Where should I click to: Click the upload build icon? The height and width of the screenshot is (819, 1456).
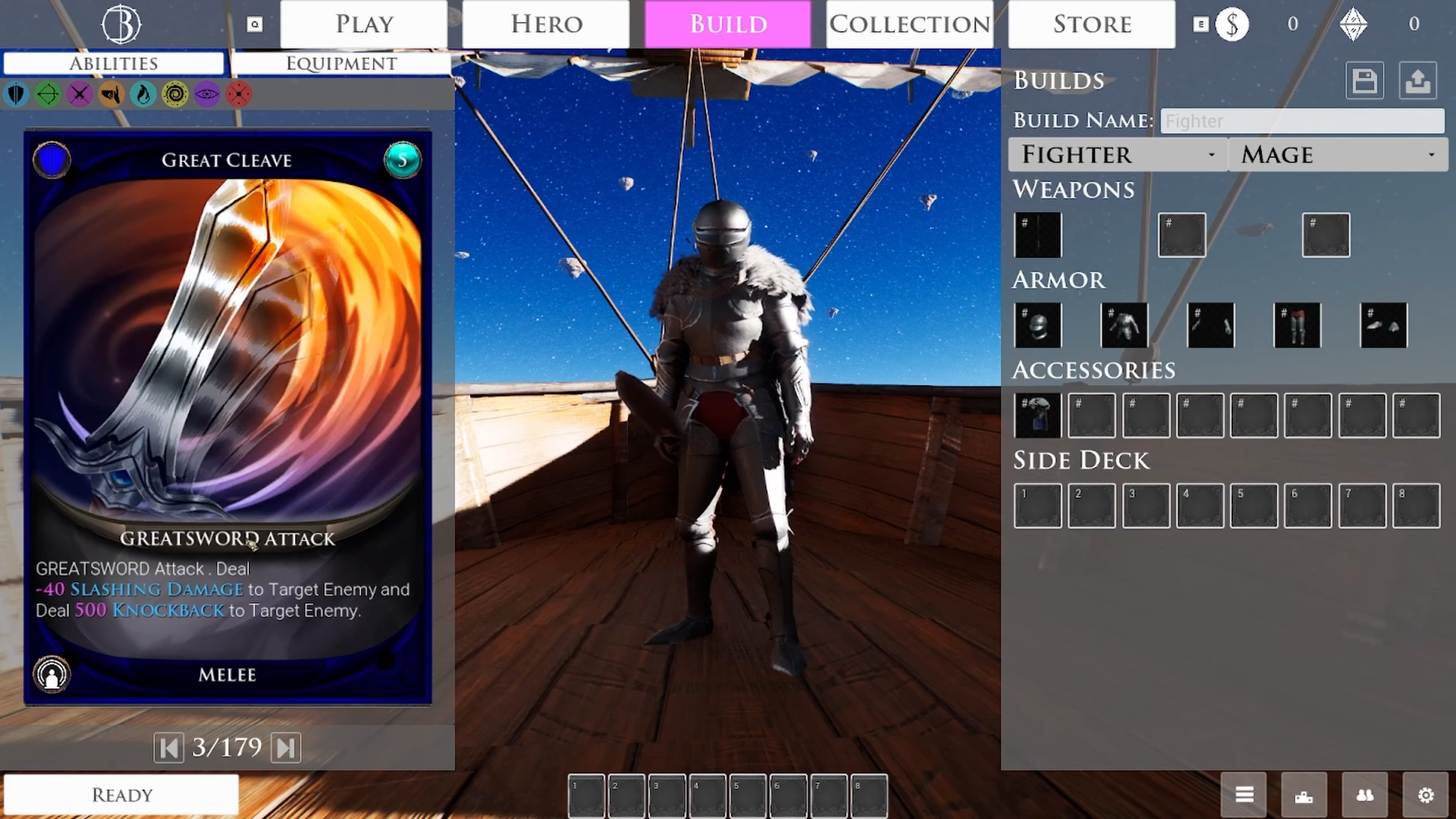tap(1417, 80)
